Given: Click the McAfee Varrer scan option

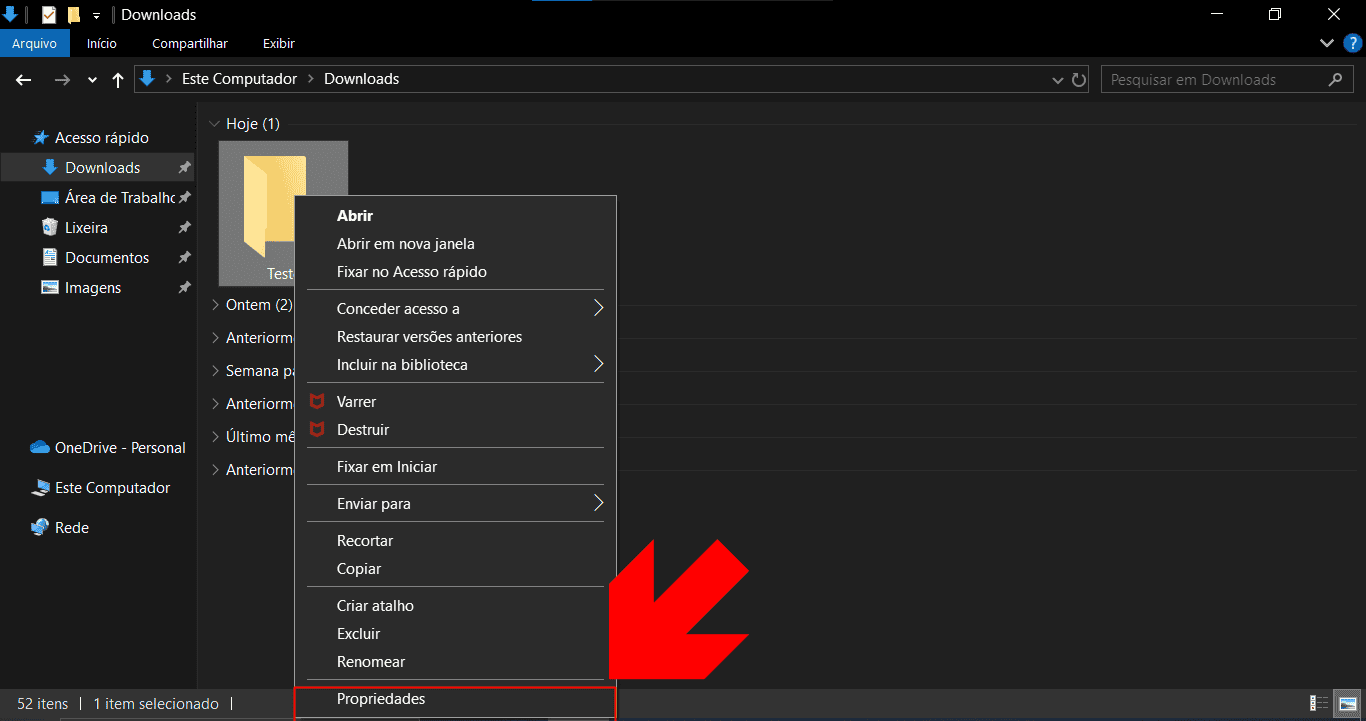Looking at the screenshot, I should (356, 401).
